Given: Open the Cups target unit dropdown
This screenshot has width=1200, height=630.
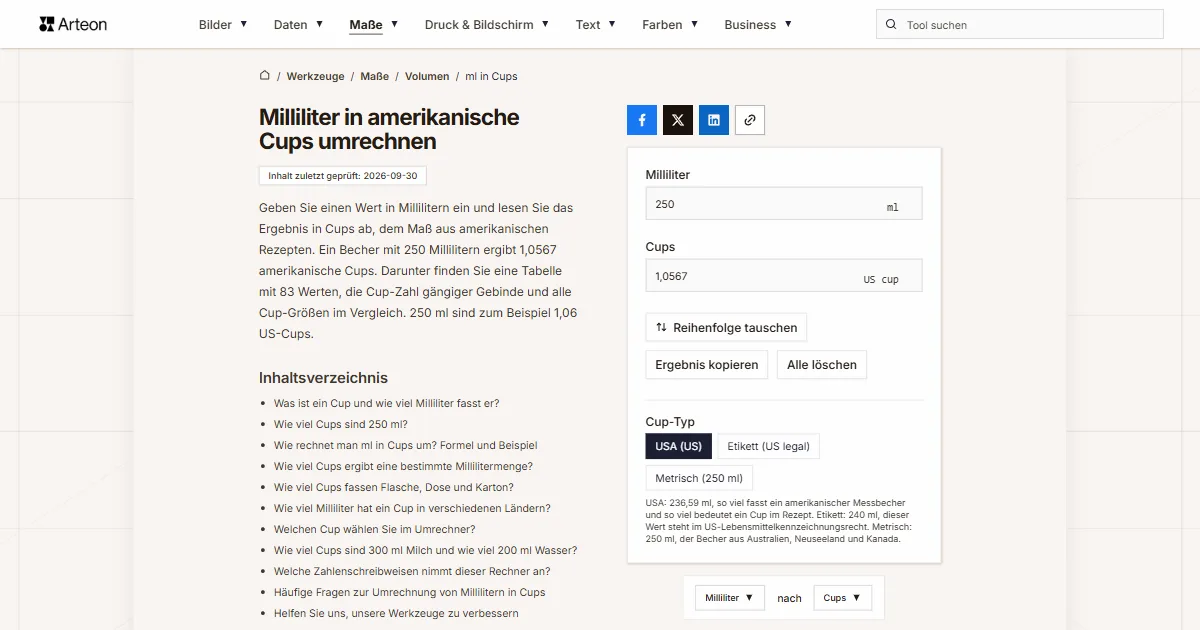Looking at the screenshot, I should (x=843, y=598).
